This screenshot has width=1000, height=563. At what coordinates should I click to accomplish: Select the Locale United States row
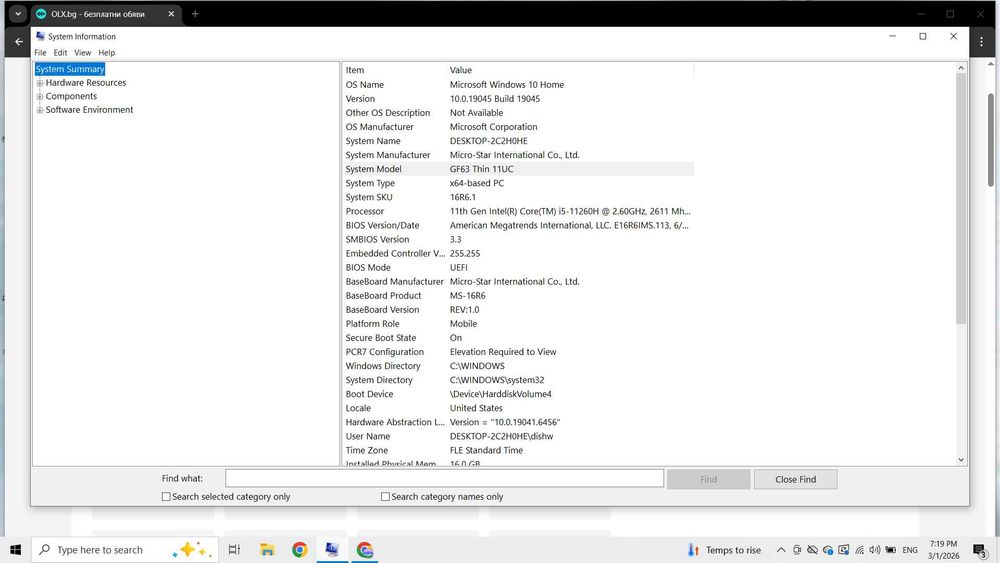coord(518,408)
